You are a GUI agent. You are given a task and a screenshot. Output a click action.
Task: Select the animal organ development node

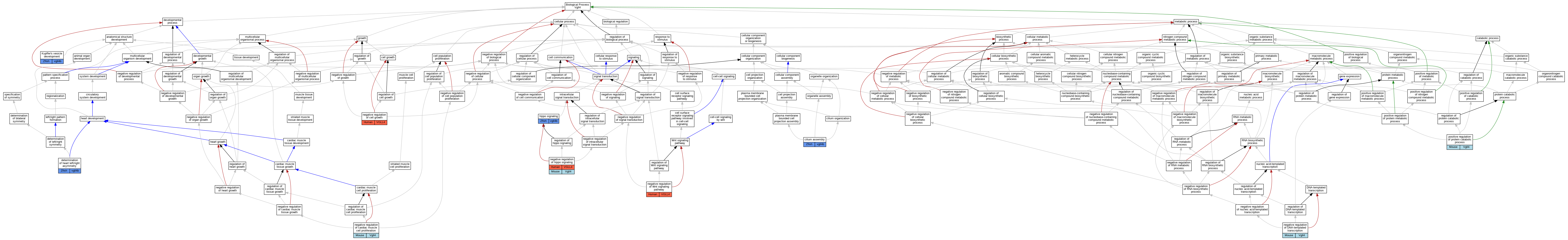pyautogui.click(x=82, y=58)
